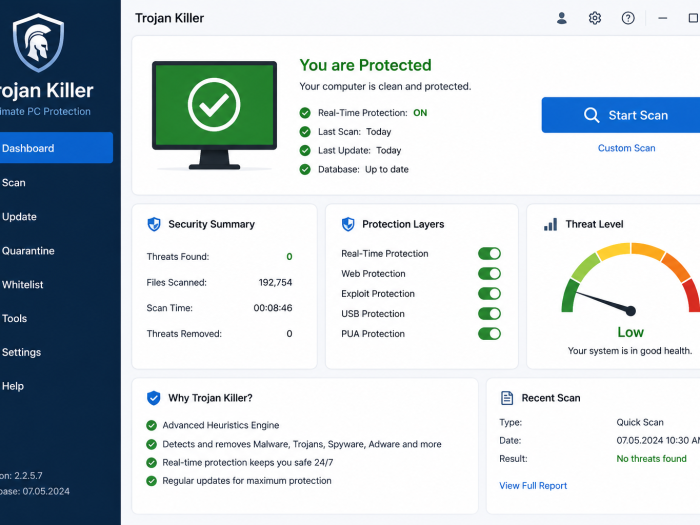Click the help question mark icon

(x=628, y=18)
